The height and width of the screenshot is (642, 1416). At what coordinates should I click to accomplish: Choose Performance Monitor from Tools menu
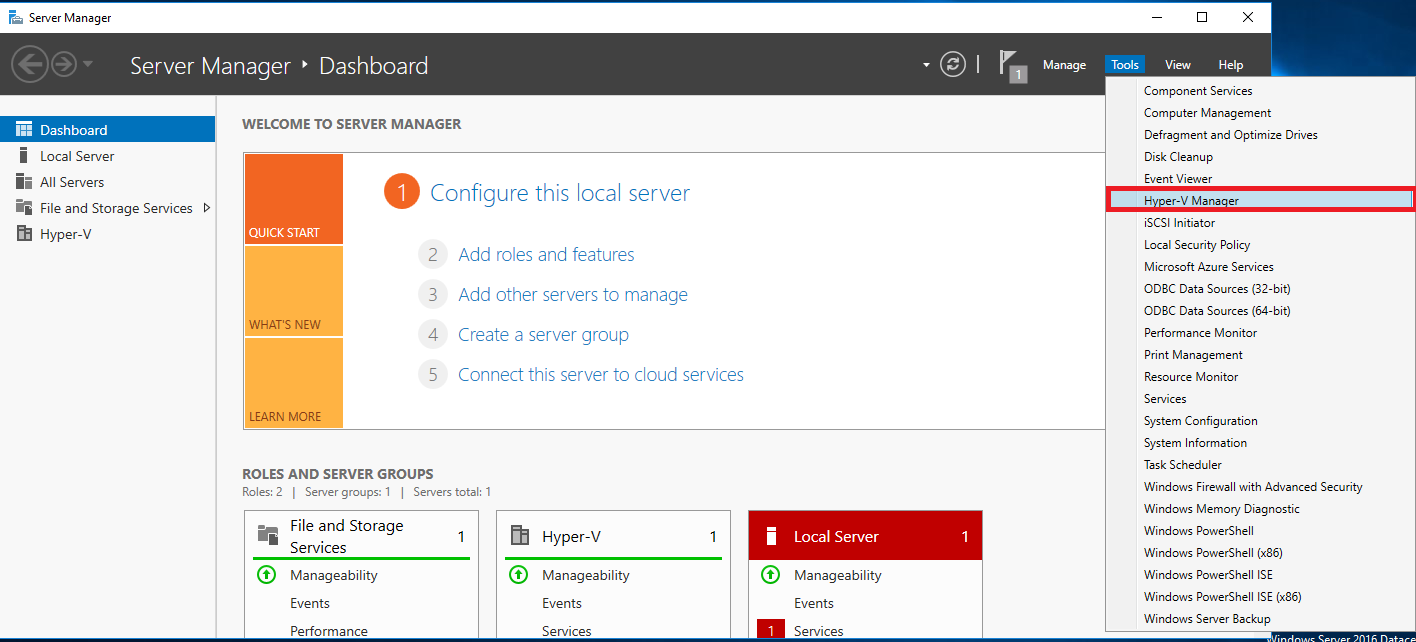(1260, 333)
